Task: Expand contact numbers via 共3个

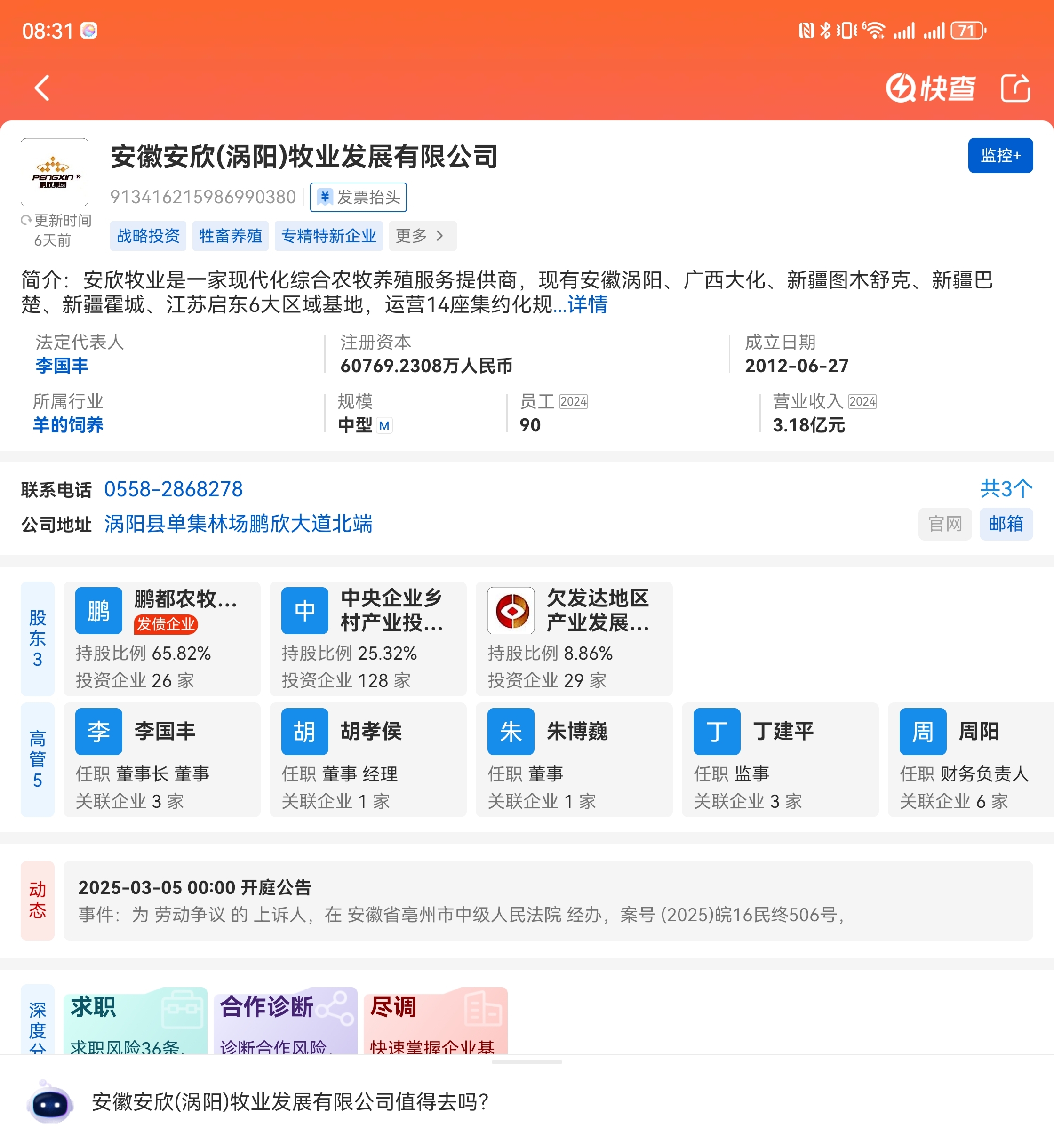Action: click(1006, 489)
